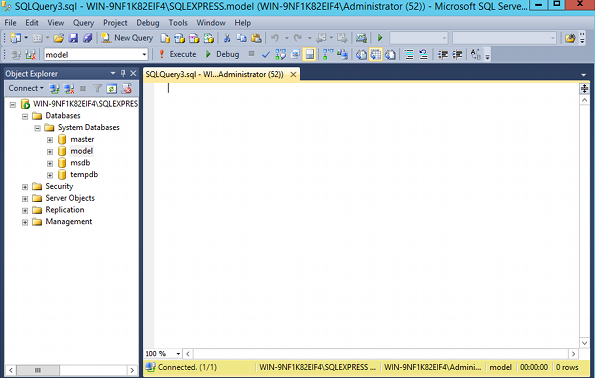The image size is (595, 378).
Task: Click the Connect button in Object Explorer
Action: point(26,88)
